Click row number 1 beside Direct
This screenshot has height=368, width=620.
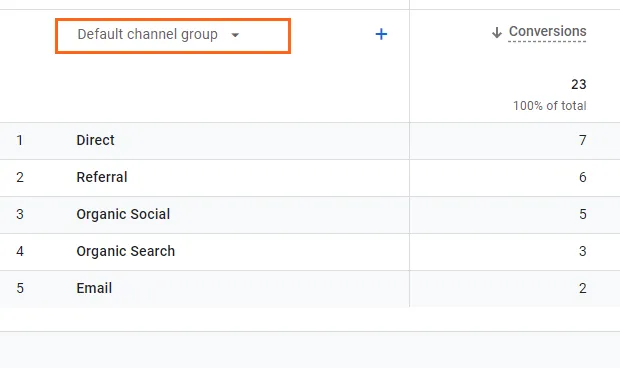(x=20, y=140)
